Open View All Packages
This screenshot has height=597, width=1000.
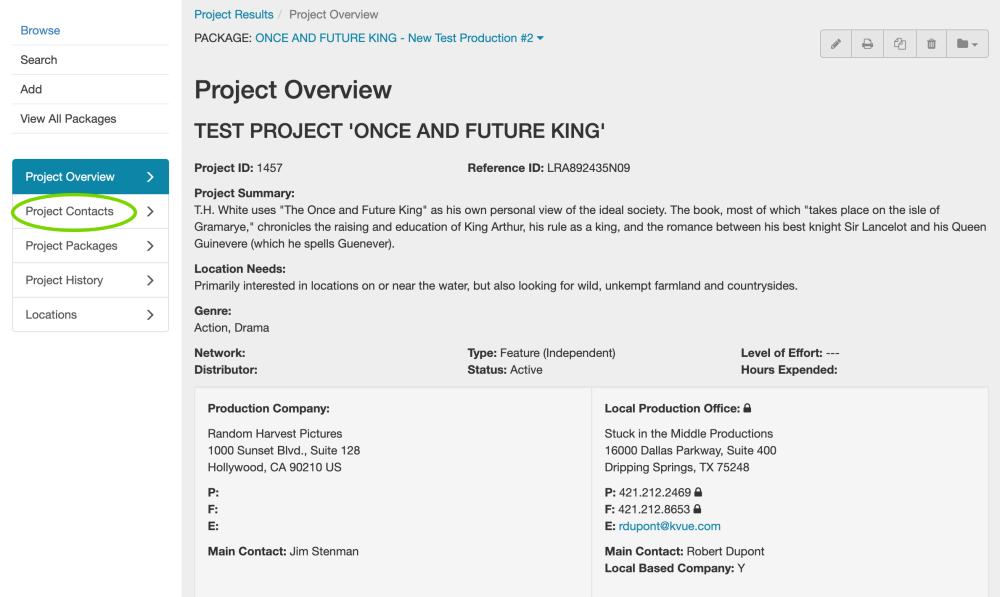point(68,119)
